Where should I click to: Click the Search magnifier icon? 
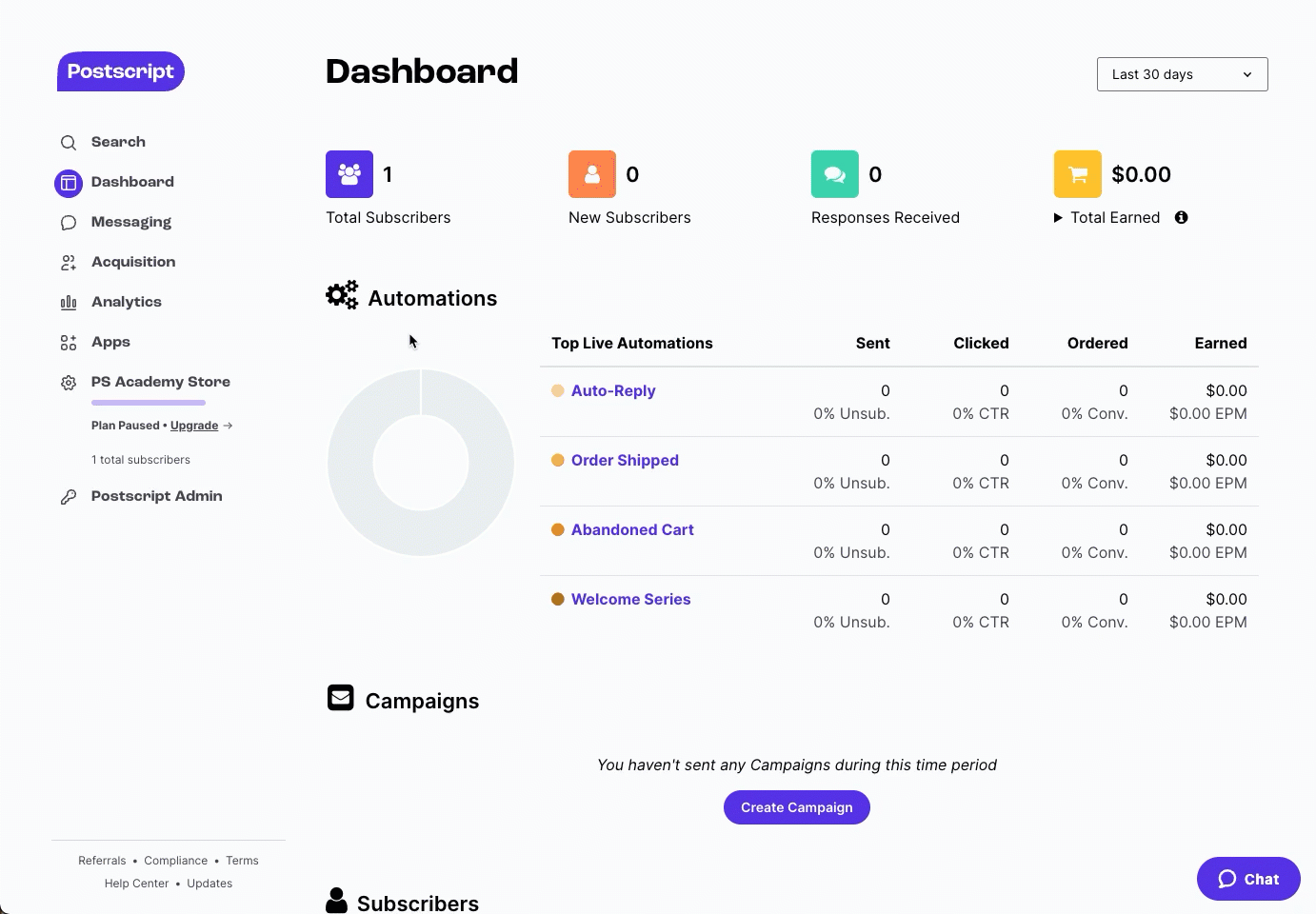click(69, 143)
